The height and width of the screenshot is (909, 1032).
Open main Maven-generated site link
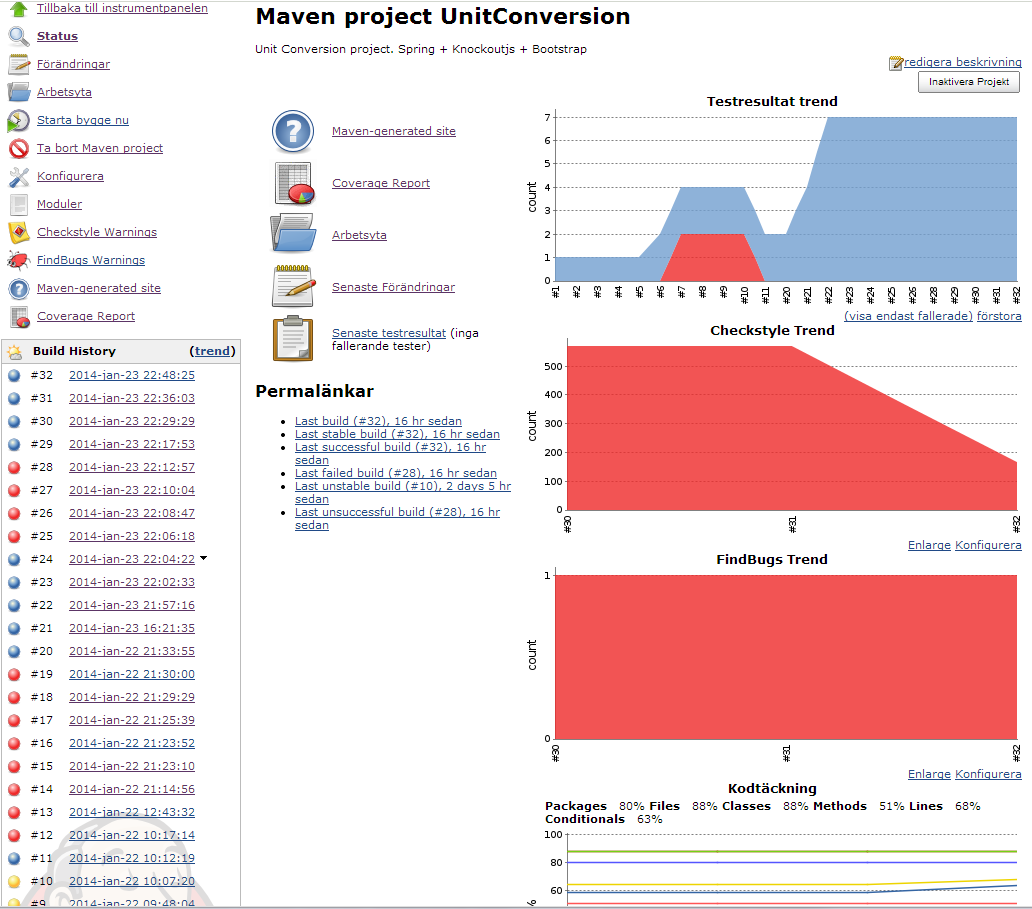(x=394, y=131)
